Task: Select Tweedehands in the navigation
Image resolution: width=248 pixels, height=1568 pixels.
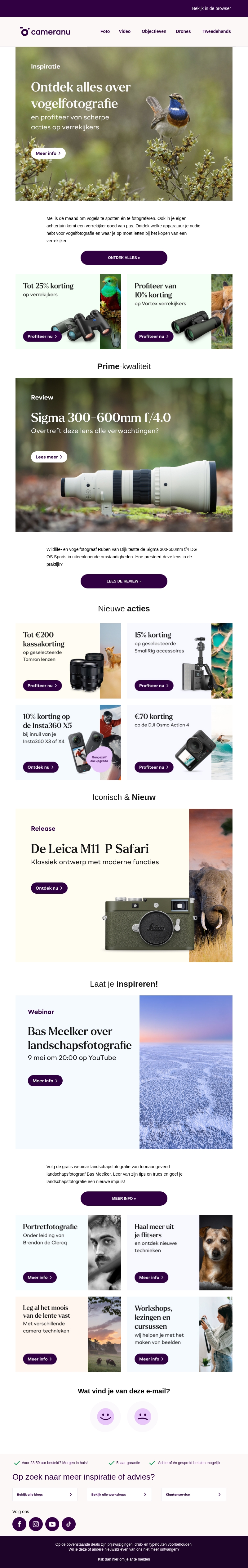Action: coord(216,31)
